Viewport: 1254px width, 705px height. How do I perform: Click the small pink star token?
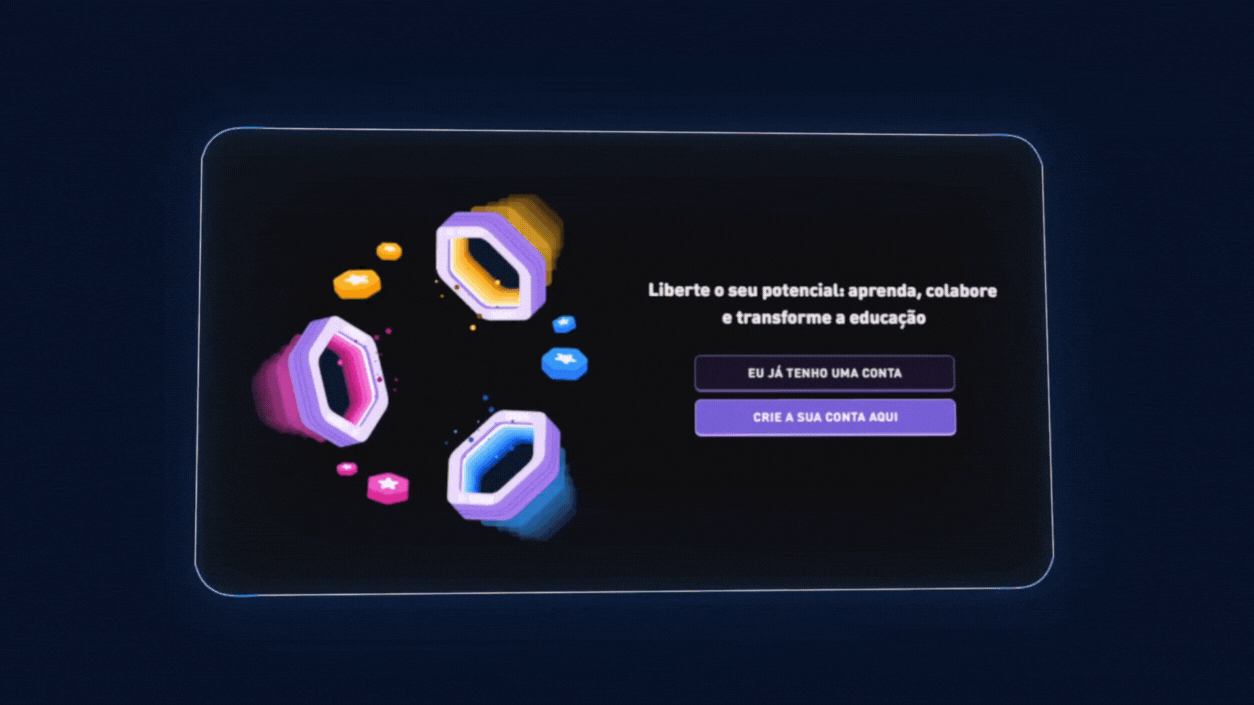pos(347,468)
